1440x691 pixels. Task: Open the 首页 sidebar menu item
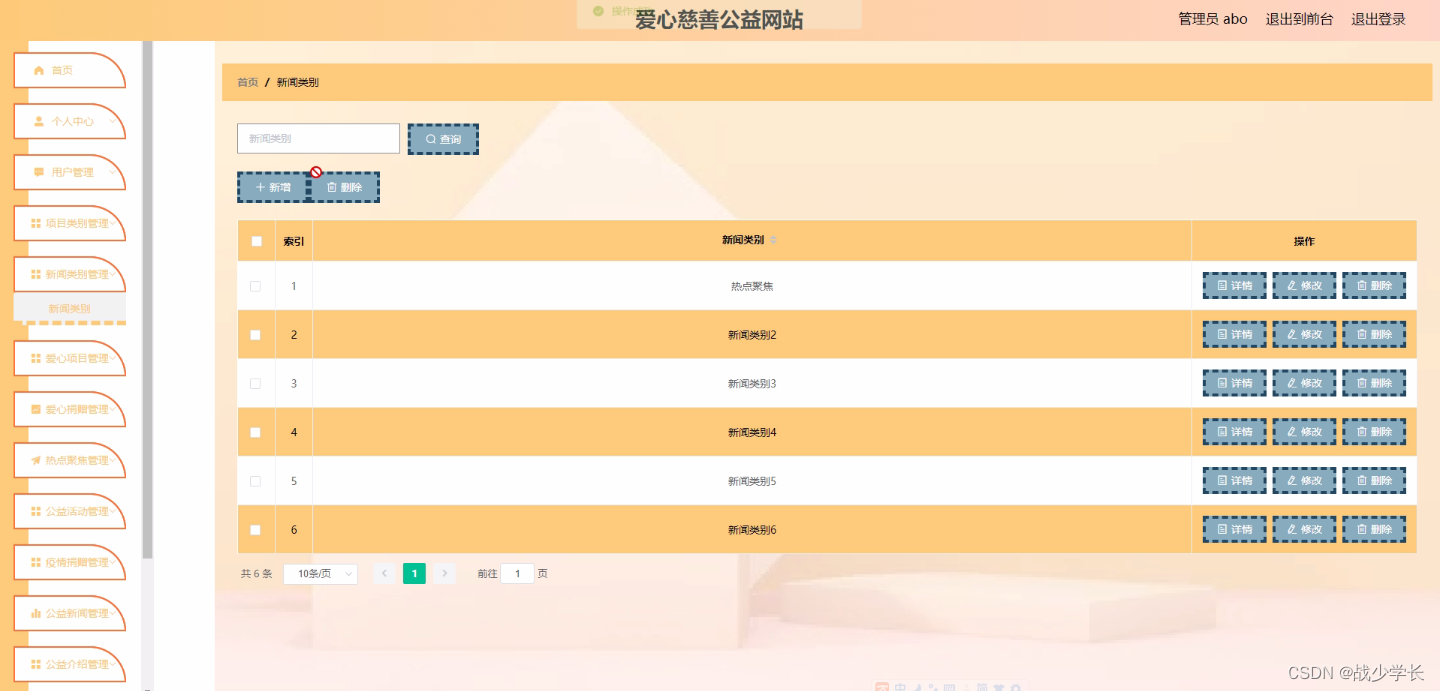click(x=69, y=70)
